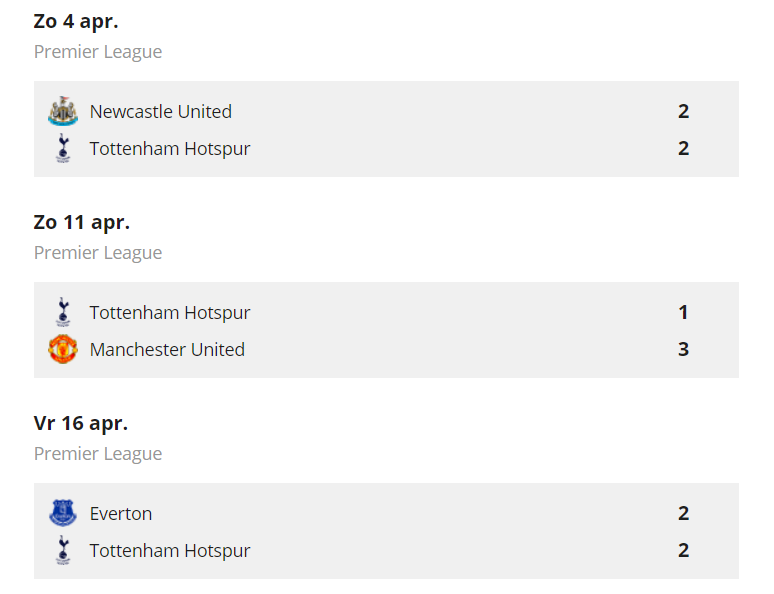
Task: Select the Everton team name
Action: 121,514
